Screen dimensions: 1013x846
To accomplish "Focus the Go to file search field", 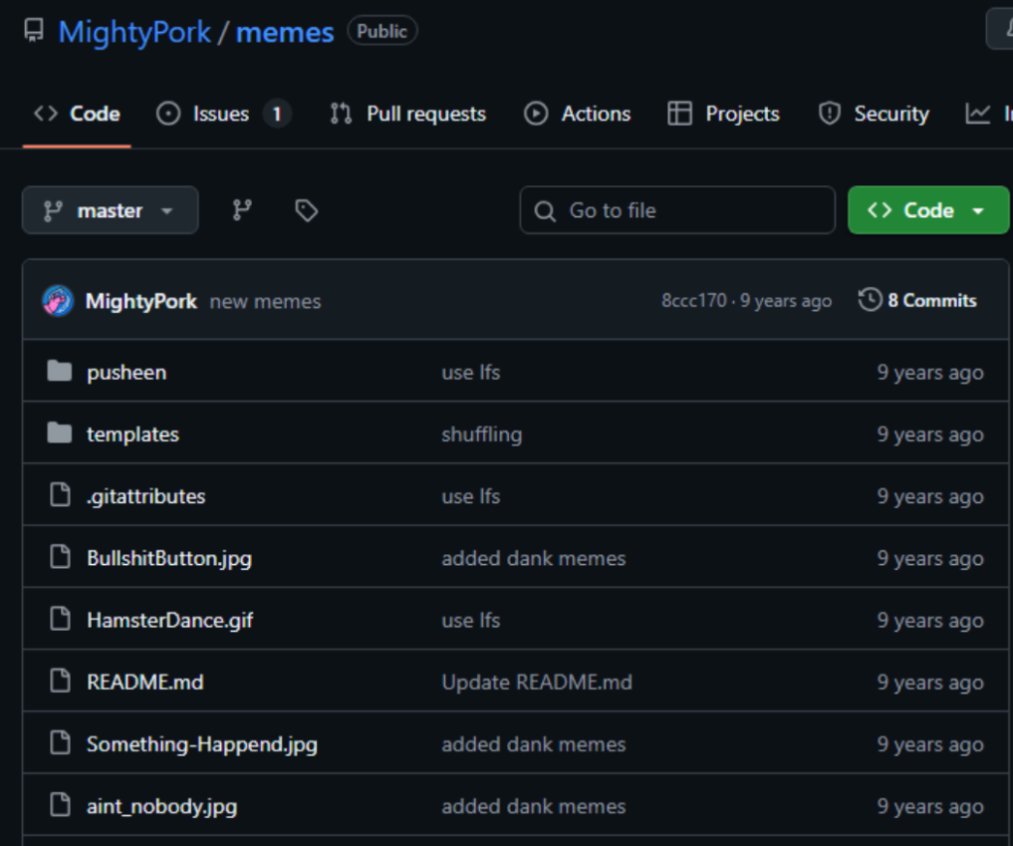I will tap(677, 210).
